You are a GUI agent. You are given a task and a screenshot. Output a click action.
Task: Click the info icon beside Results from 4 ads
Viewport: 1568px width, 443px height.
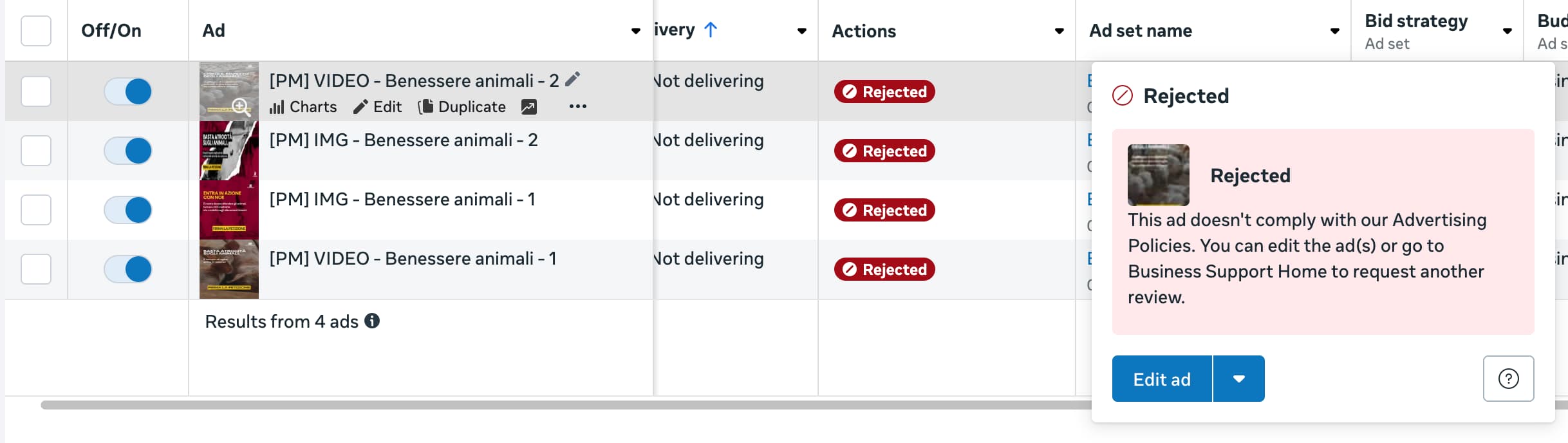[x=372, y=321]
